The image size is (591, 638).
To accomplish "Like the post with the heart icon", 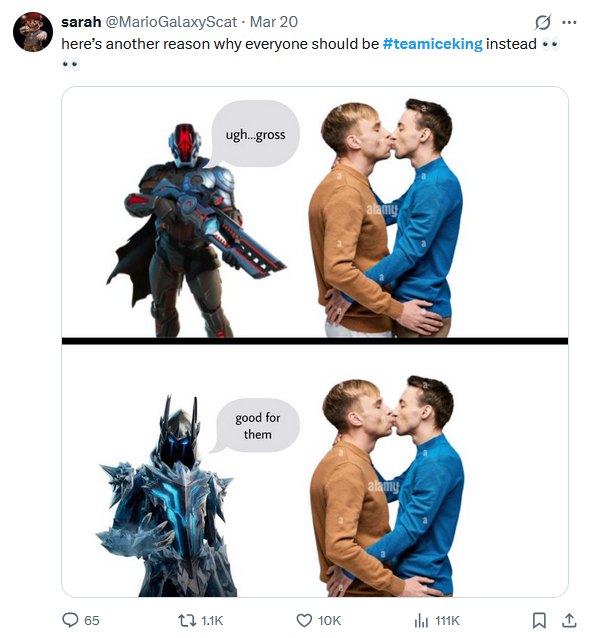I will coord(304,620).
